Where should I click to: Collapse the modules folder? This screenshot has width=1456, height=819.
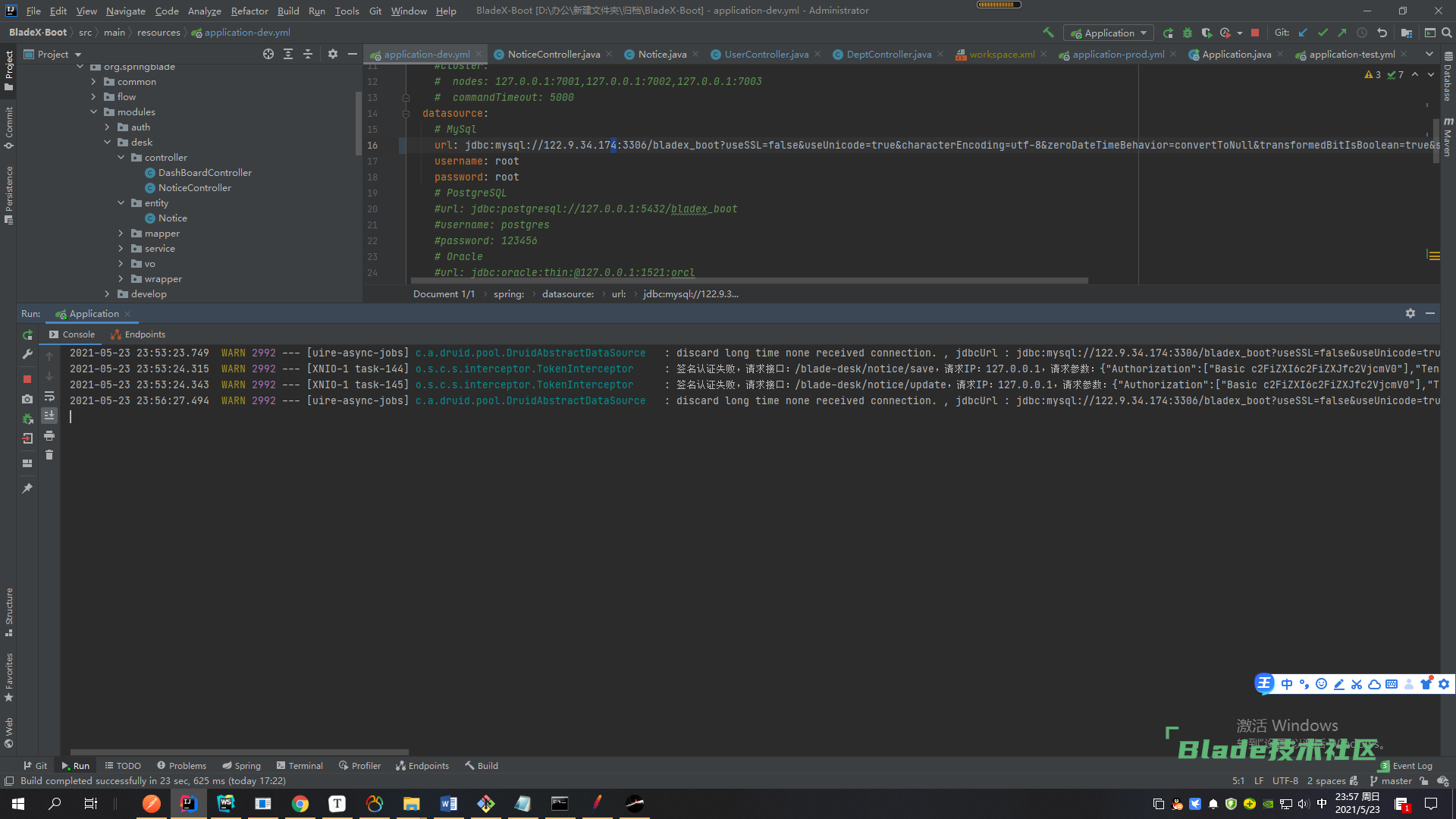(93, 112)
